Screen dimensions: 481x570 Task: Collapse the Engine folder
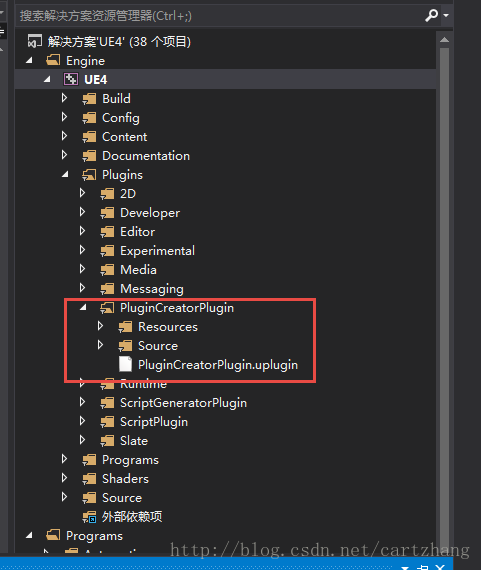(29, 61)
